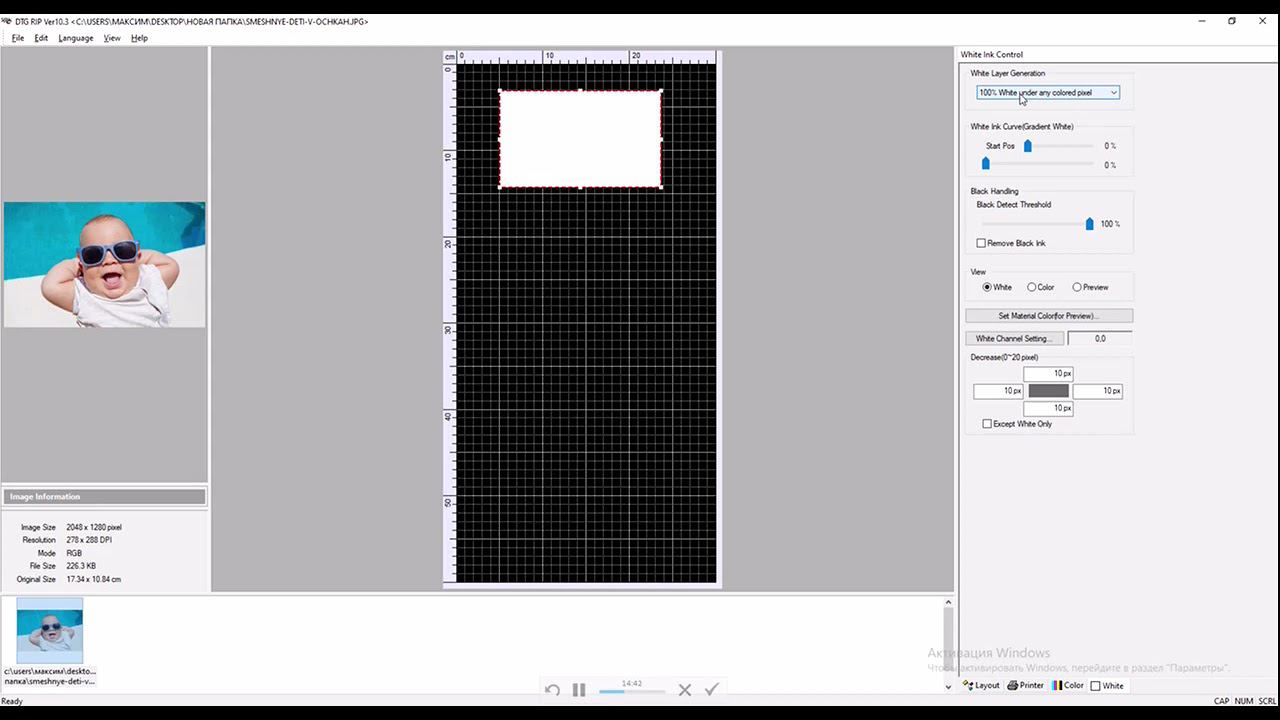
Task: Switch to the Printer tab
Action: tap(1025, 686)
